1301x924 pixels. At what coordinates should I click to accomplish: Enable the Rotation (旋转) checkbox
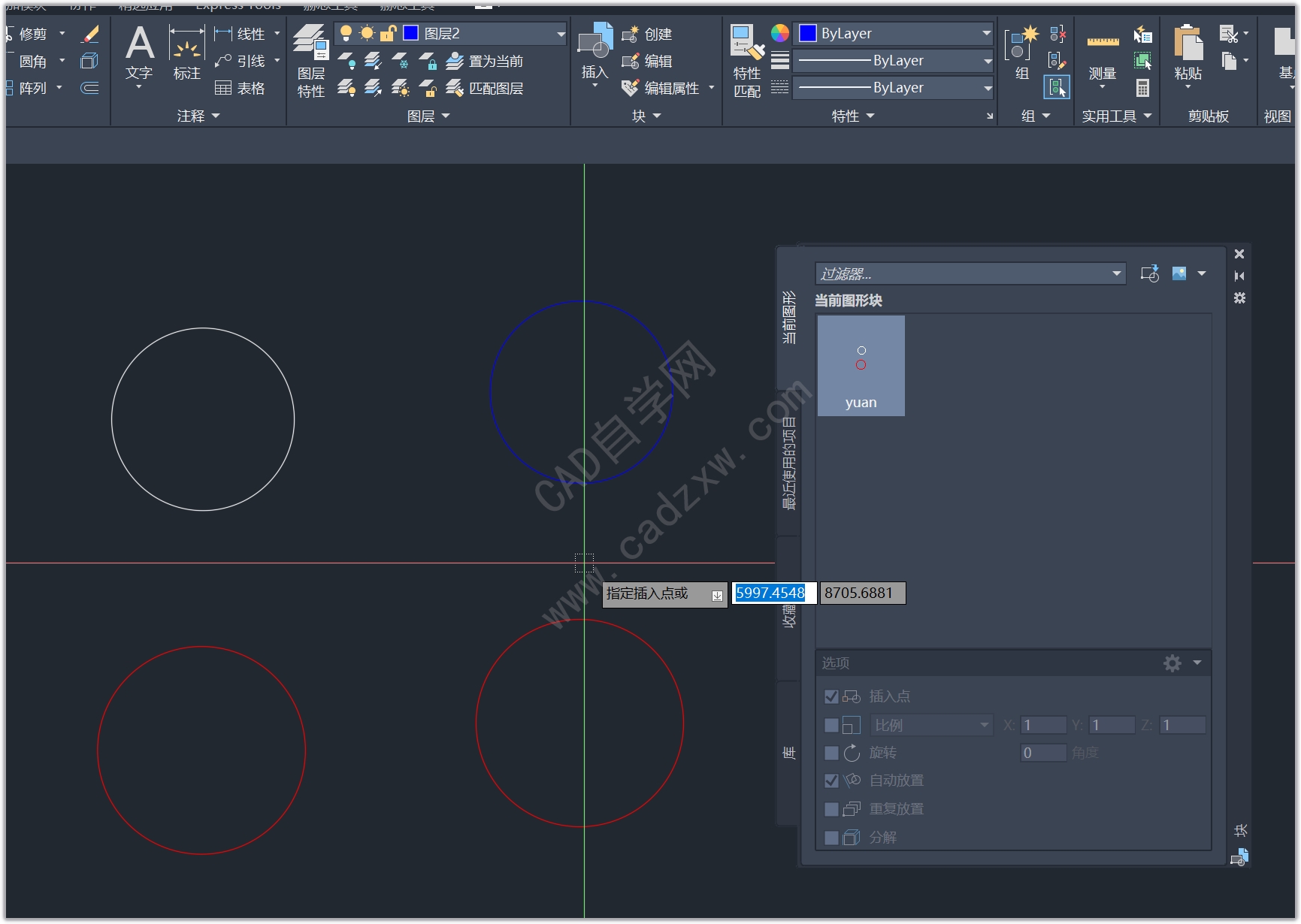831,753
